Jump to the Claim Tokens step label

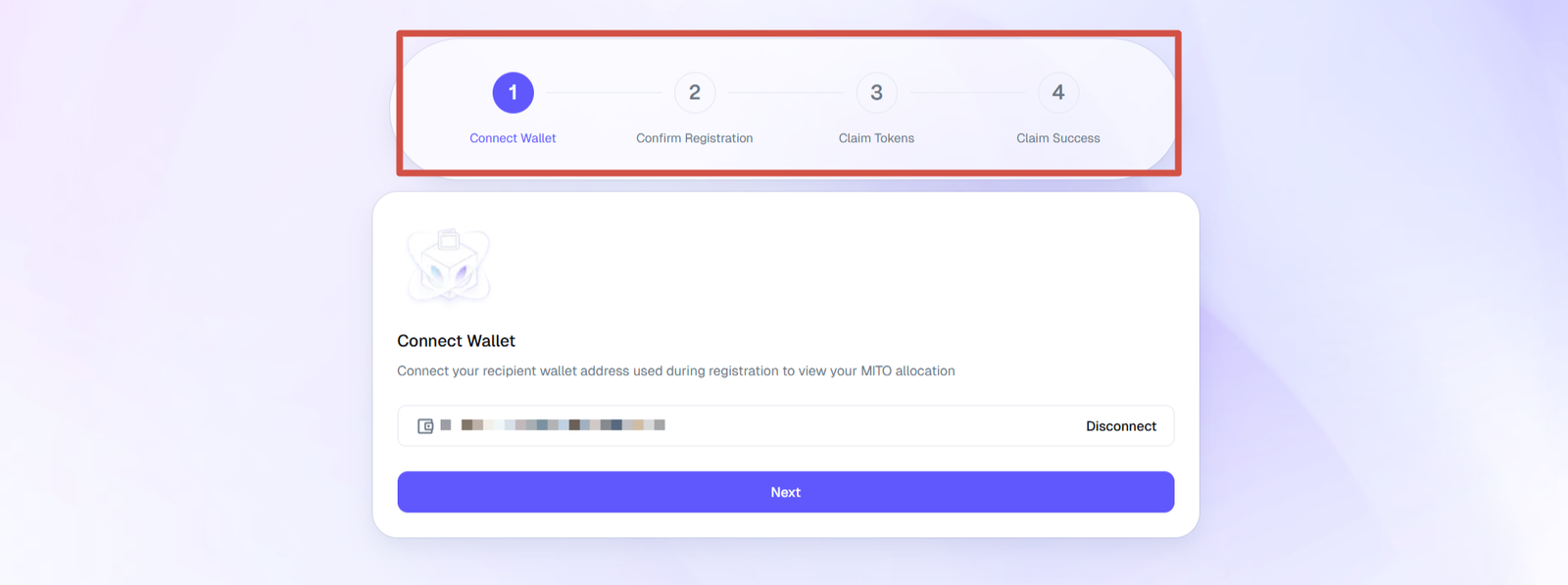[876, 138]
